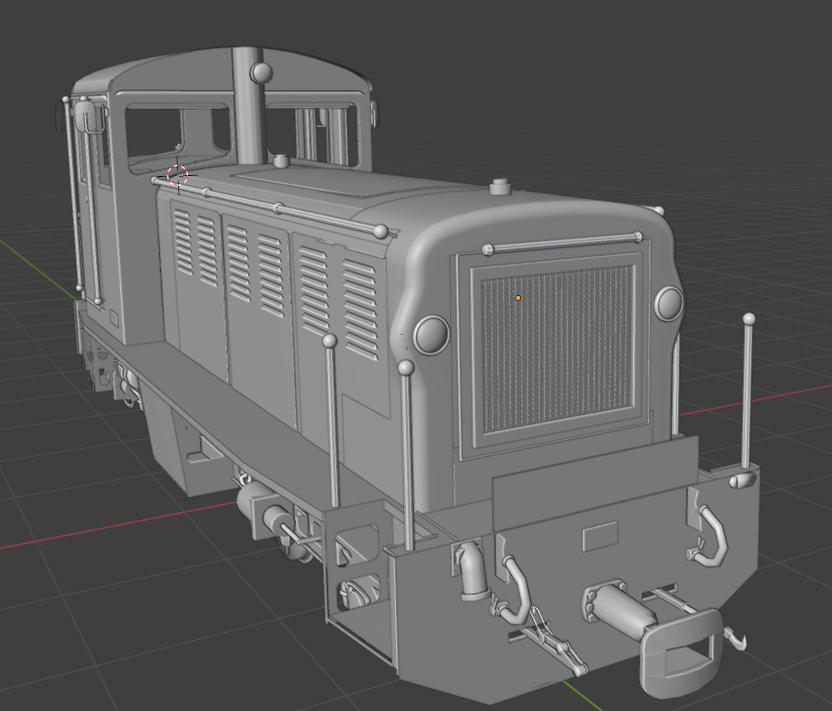832x711 pixels.
Task: Select the locomotive's front radiator grille mesh
Action: coord(557,348)
